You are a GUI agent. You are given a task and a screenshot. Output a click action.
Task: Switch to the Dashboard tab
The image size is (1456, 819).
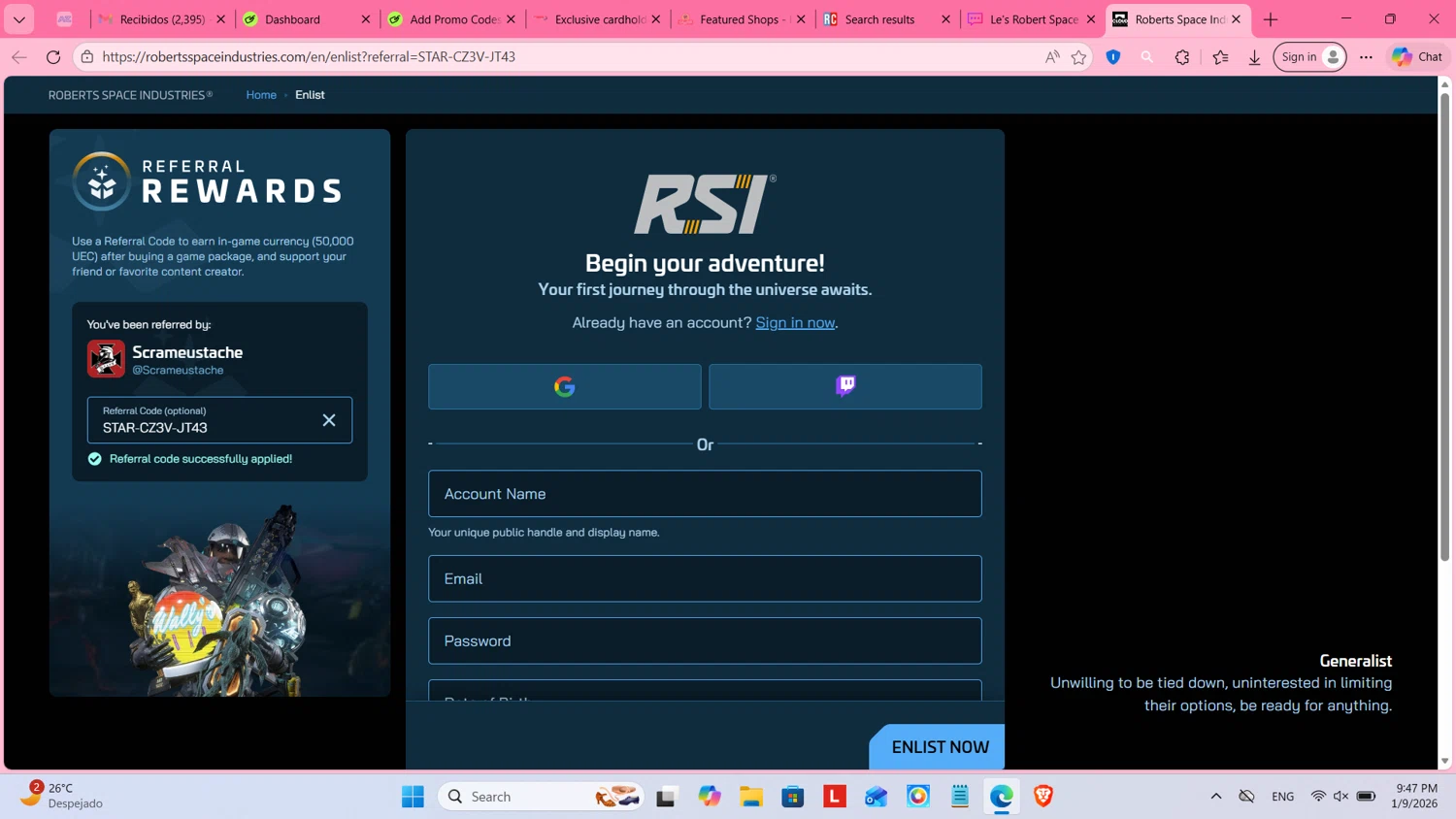coord(307,19)
